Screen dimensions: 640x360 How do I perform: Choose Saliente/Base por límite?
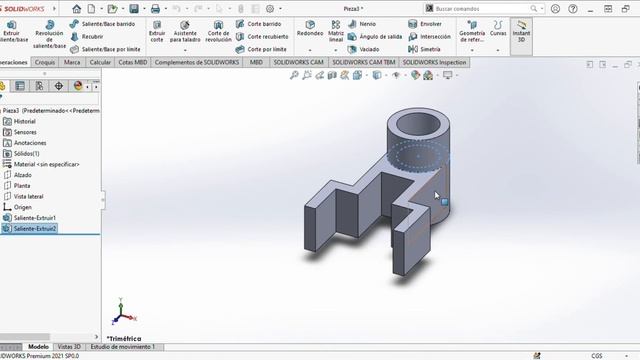tap(105, 49)
